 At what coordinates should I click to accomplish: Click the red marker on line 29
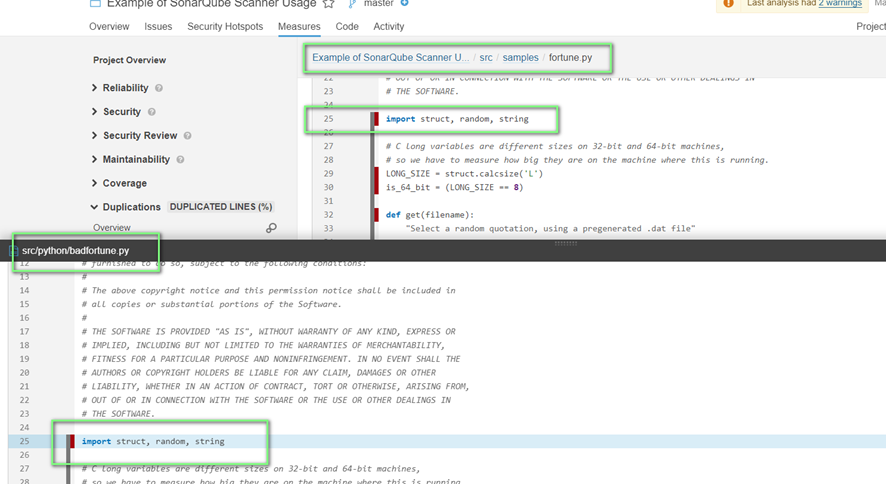(x=376, y=173)
